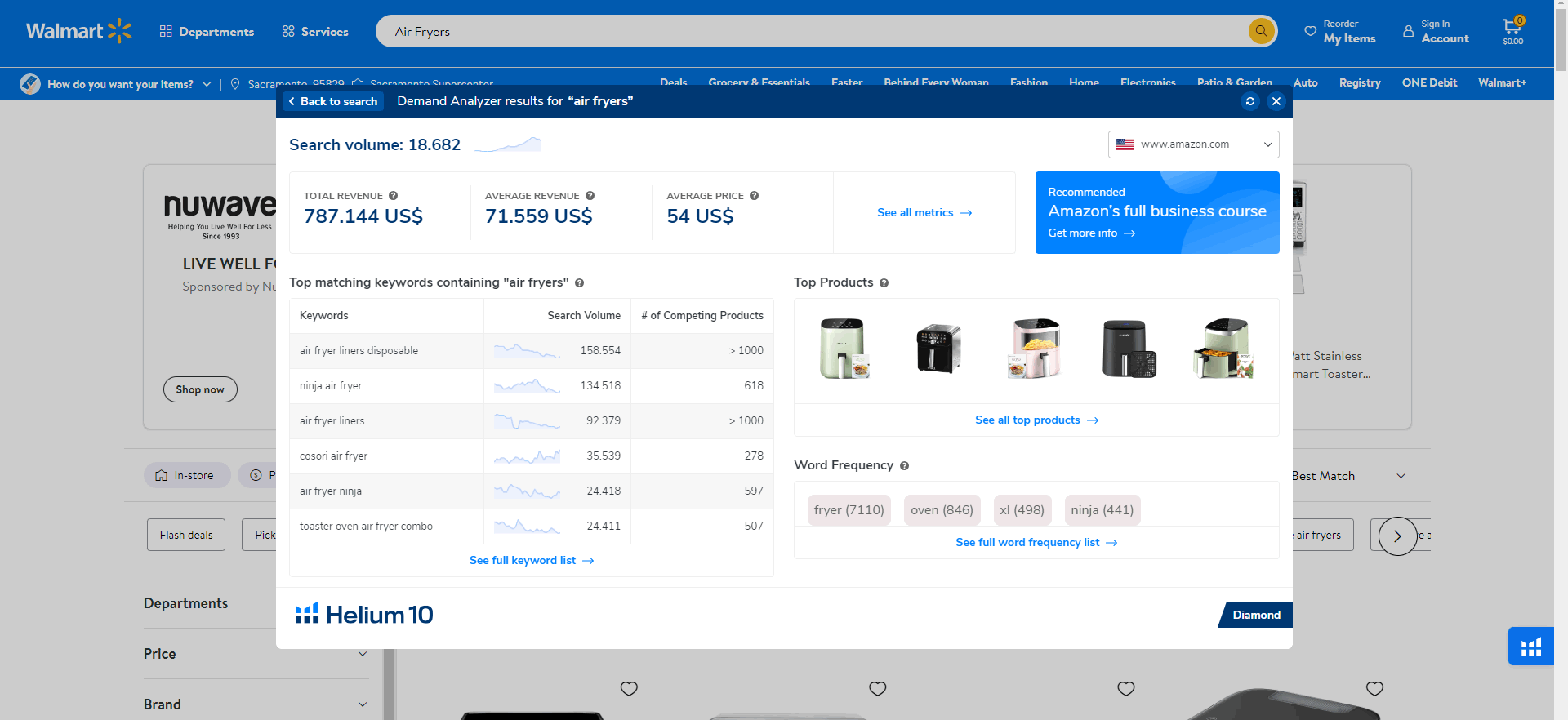Image resolution: width=1568 pixels, height=720 pixels.
Task: Open the Services menu in header
Action: [x=315, y=31]
